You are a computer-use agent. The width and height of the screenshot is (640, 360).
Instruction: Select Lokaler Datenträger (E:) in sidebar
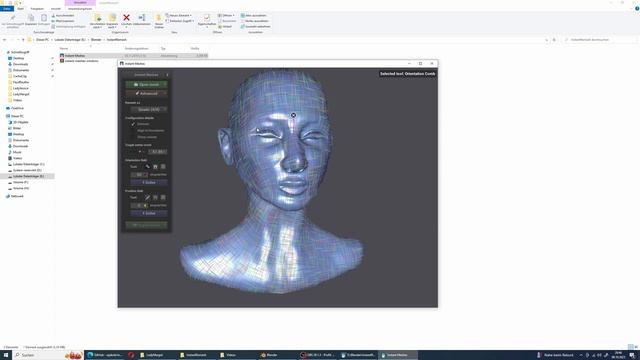[28, 176]
